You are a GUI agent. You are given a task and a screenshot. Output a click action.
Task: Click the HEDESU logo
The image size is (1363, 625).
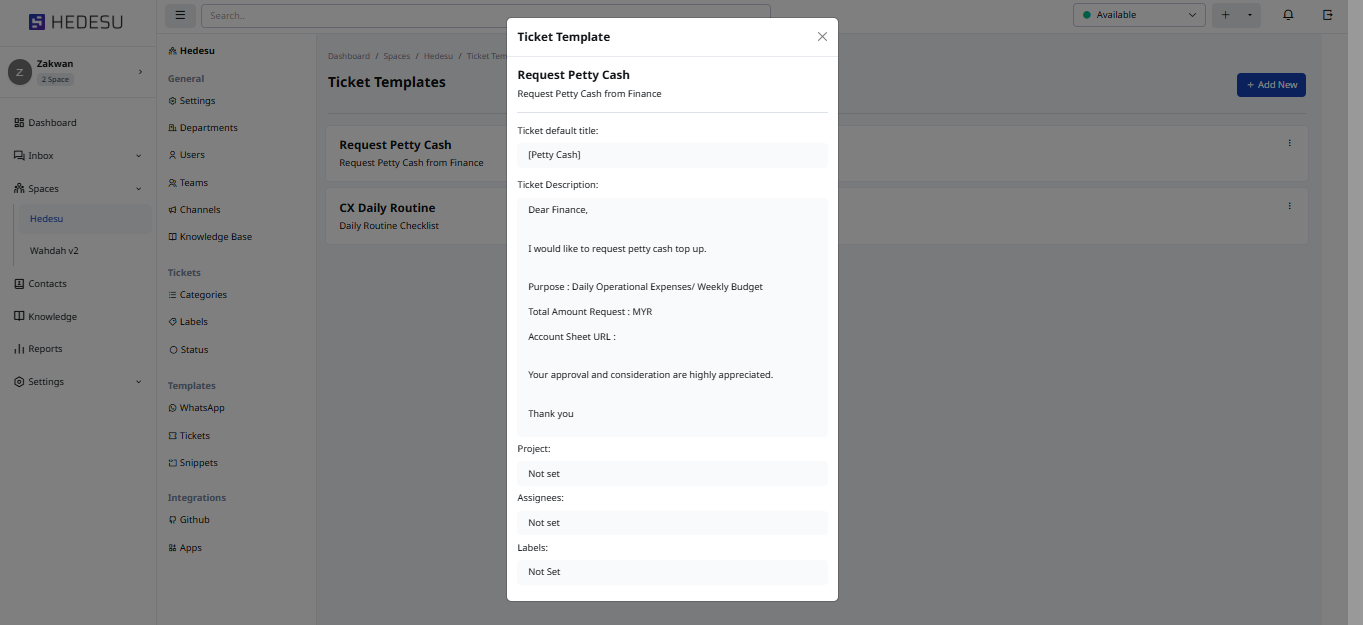[x=76, y=21]
